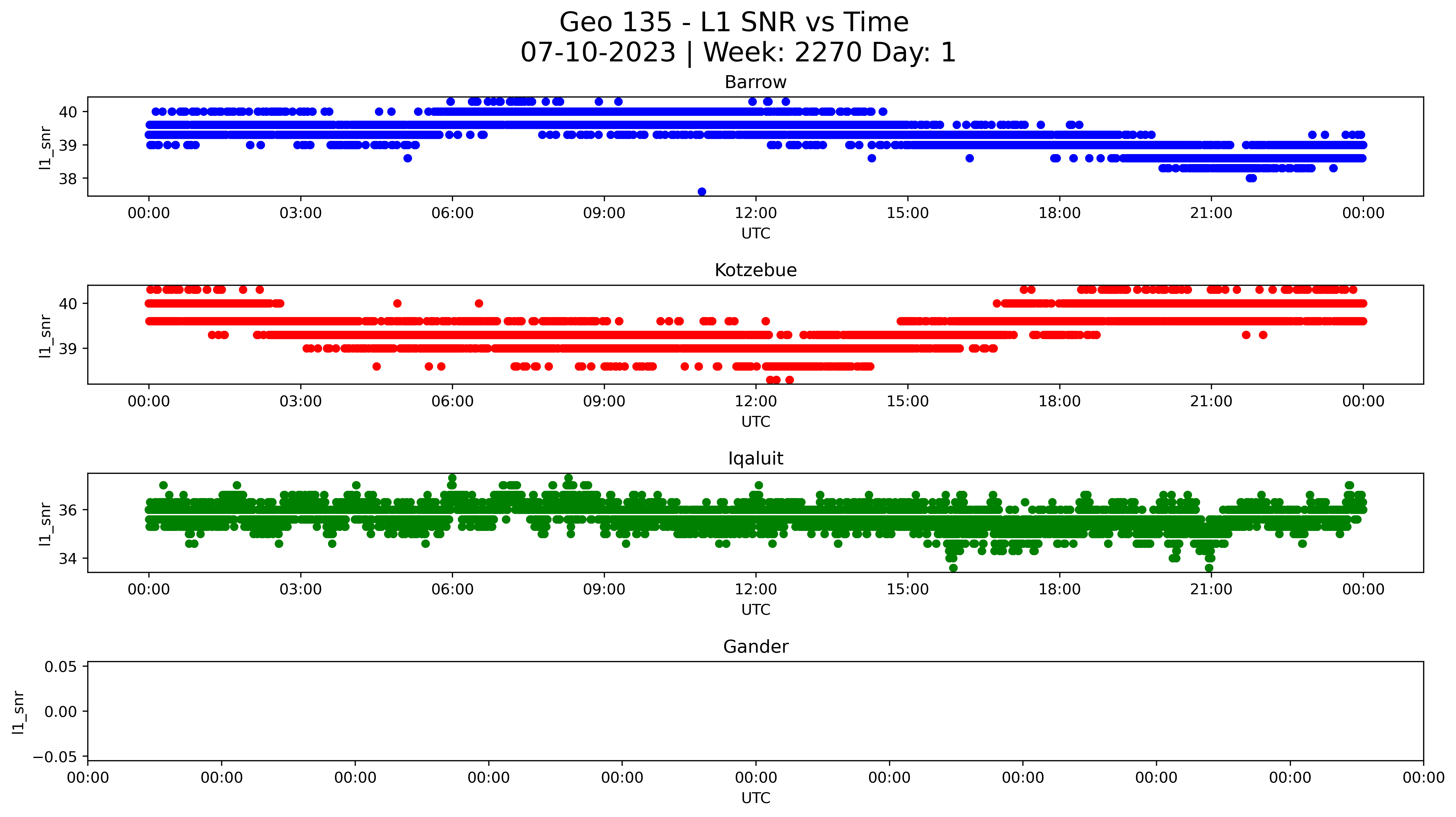Click the "03:00" tick label on Iqaluit axis
The width and height of the screenshot is (1456, 817).
point(301,590)
